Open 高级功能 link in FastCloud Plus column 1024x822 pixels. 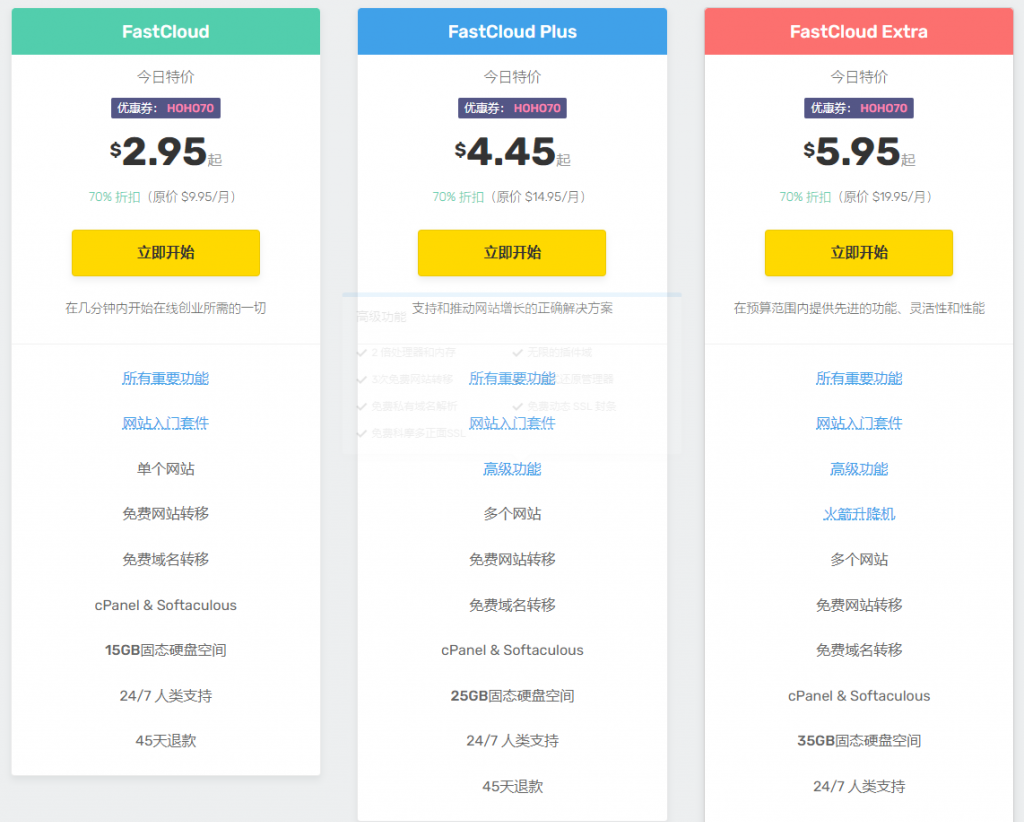pos(512,469)
